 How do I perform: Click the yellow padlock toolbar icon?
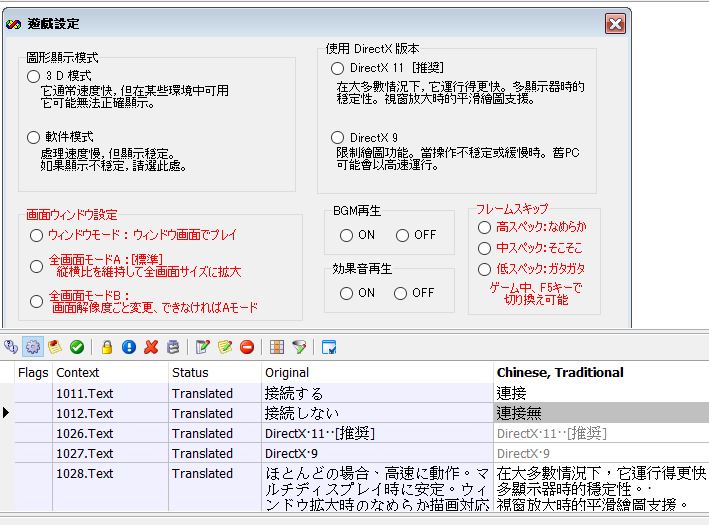[x=107, y=347]
